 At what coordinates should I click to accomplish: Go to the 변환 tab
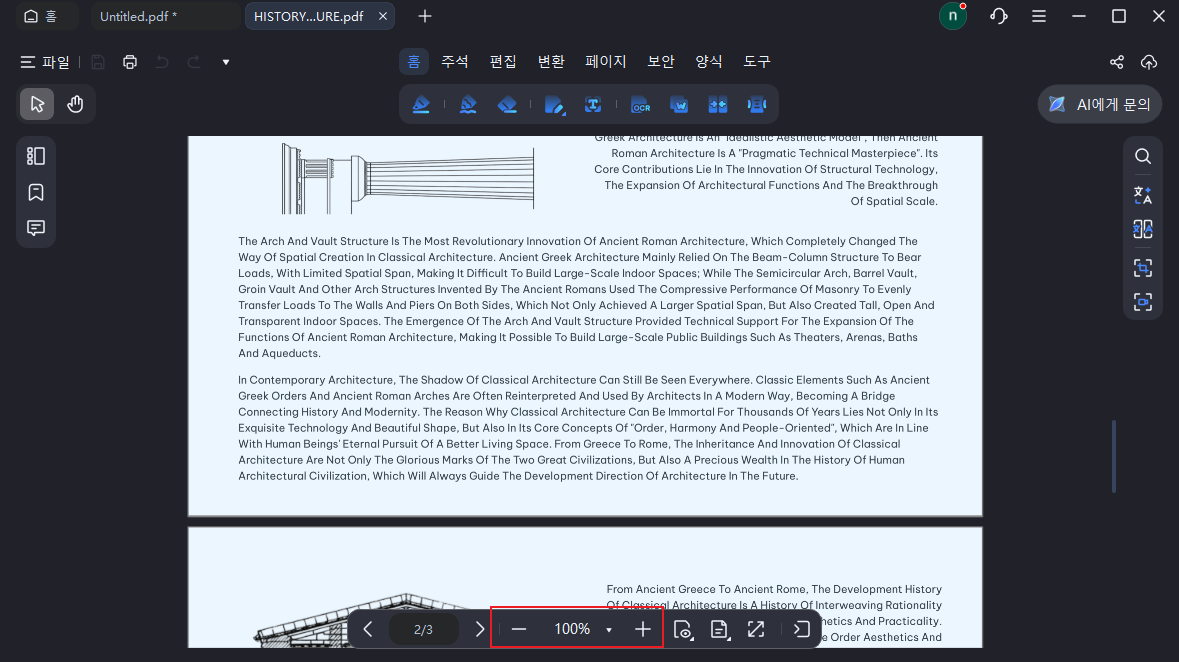tap(551, 62)
